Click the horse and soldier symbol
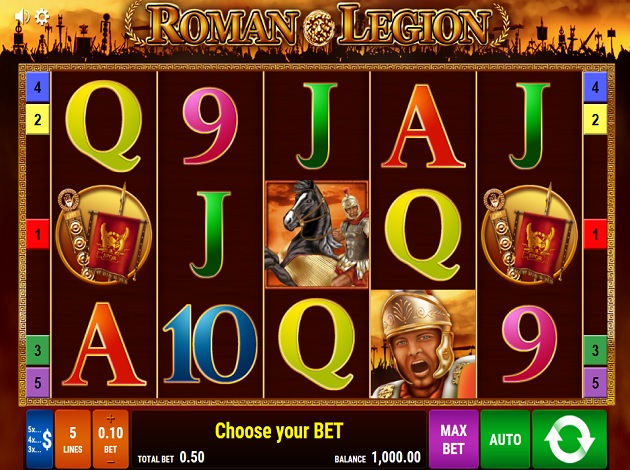Image resolution: width=630 pixels, height=470 pixels. pos(317,234)
